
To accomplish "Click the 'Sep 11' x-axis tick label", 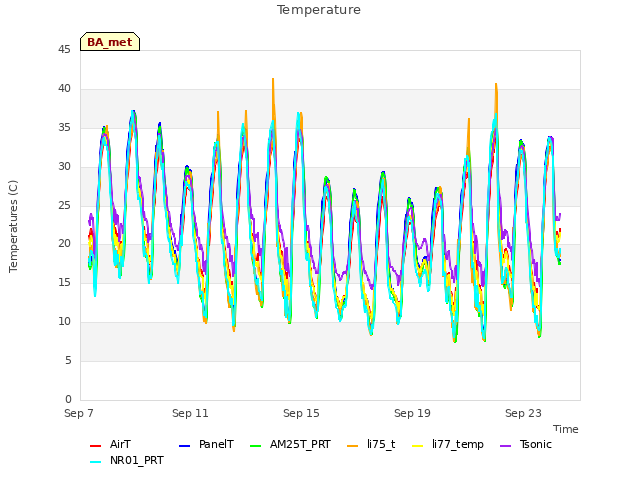I will click(x=190, y=413).
